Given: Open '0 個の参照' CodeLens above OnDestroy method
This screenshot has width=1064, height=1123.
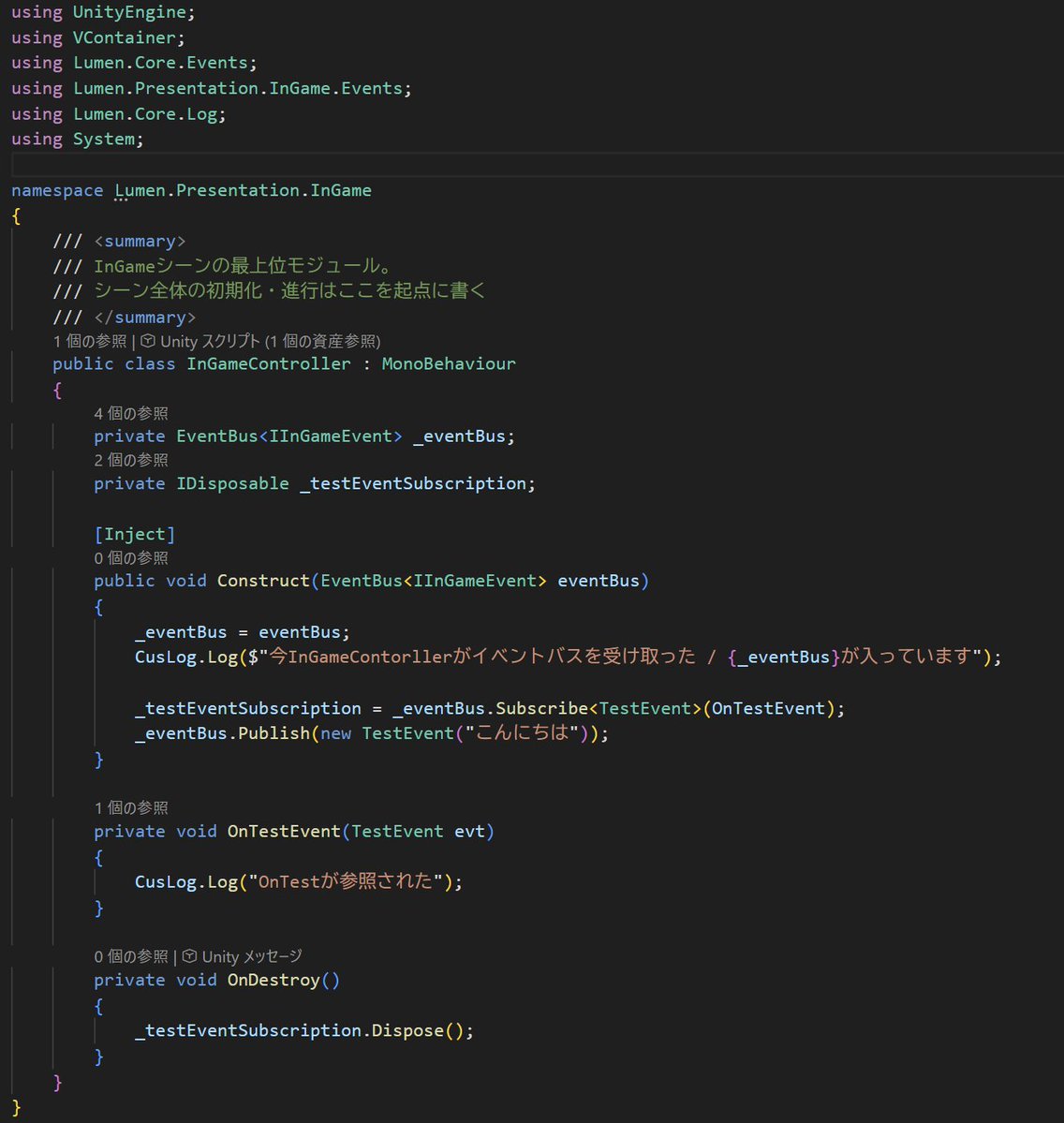Looking at the screenshot, I should (131, 956).
